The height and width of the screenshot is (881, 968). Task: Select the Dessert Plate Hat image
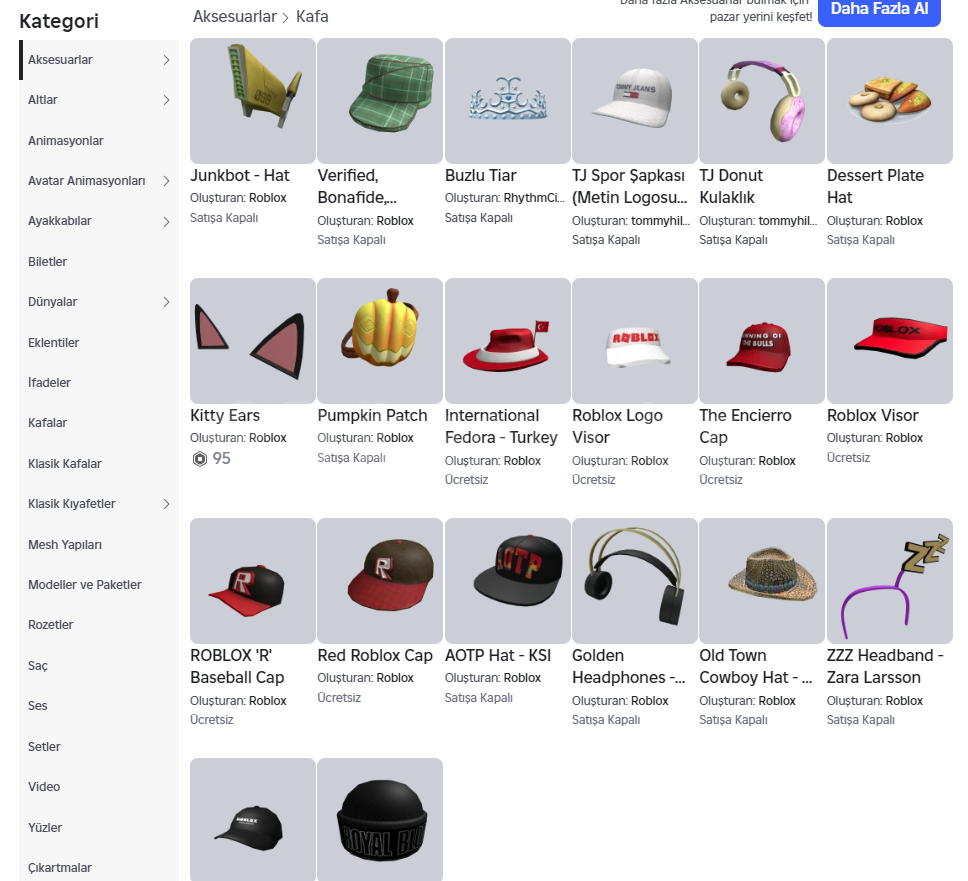[x=890, y=101]
